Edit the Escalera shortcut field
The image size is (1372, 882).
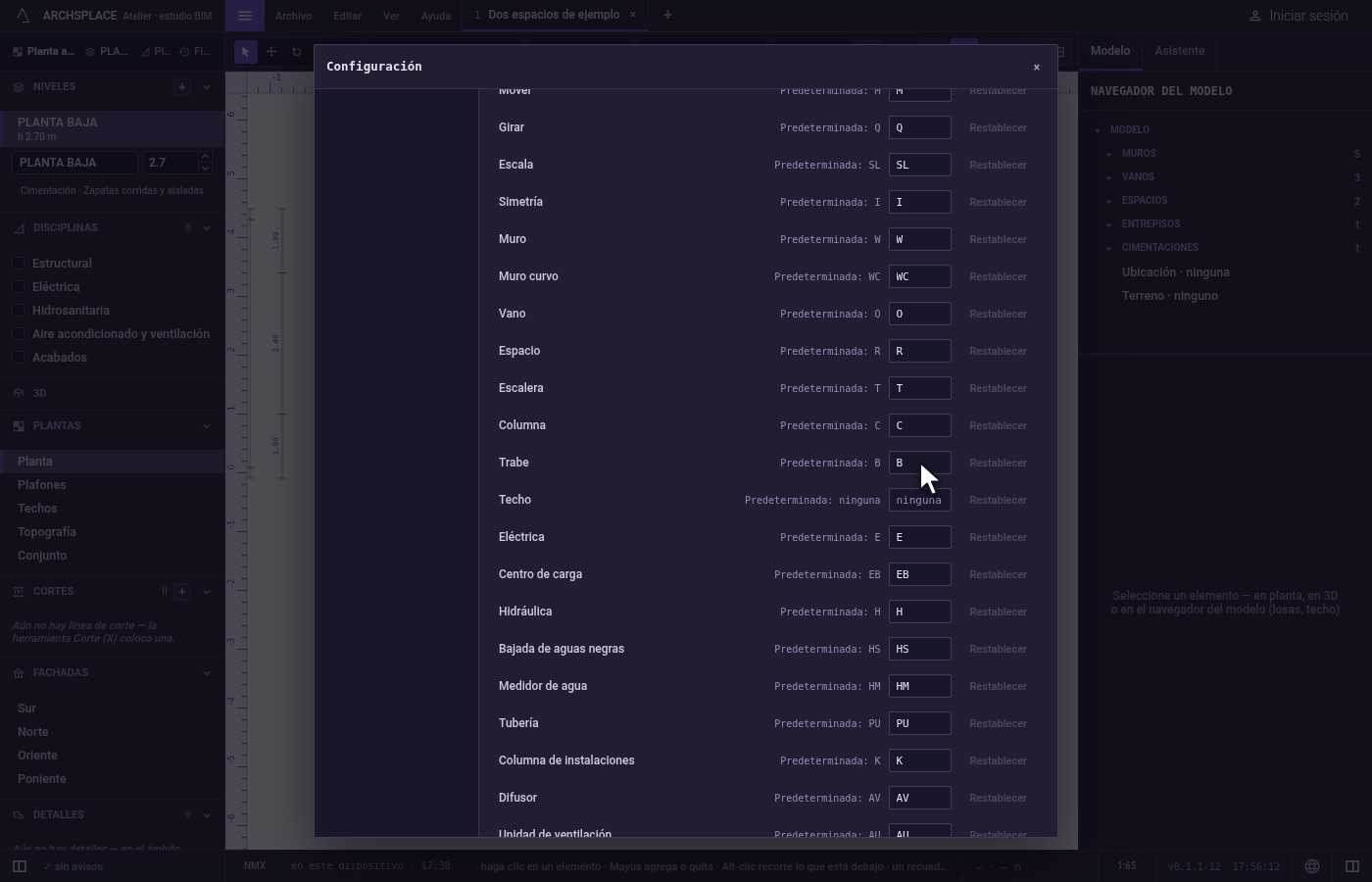(919, 388)
